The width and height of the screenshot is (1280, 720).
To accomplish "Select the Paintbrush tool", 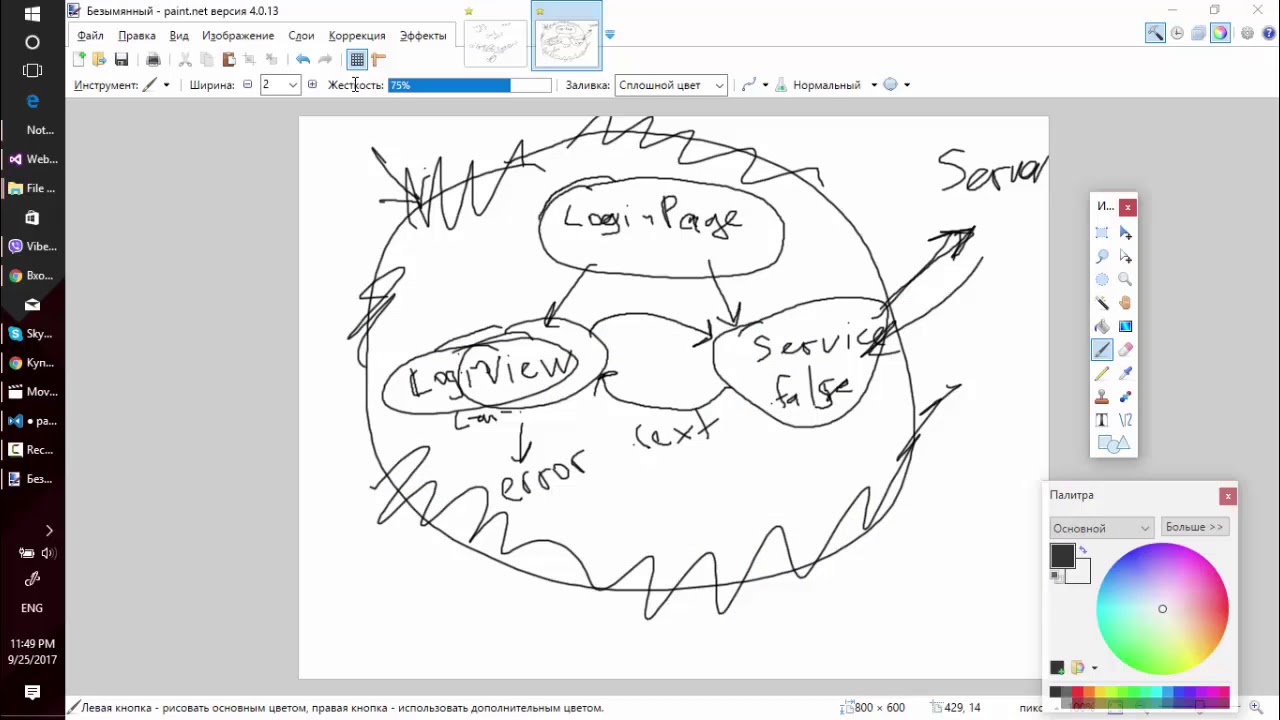I will tap(1102, 350).
